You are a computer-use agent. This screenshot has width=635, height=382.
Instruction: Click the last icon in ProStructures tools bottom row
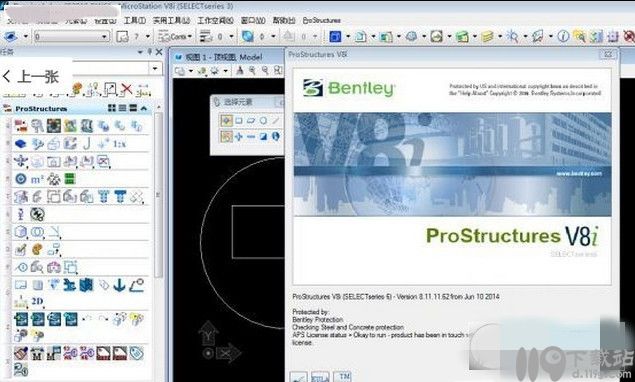(x=21, y=369)
